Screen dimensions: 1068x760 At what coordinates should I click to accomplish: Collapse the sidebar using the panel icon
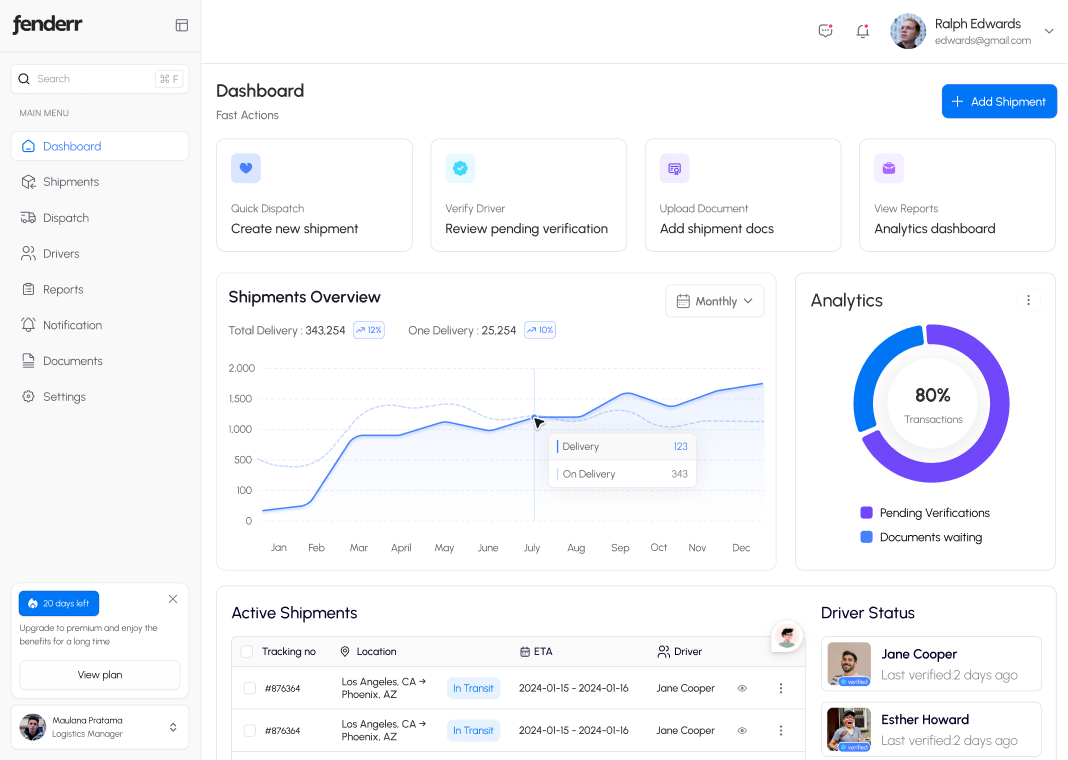point(181,25)
